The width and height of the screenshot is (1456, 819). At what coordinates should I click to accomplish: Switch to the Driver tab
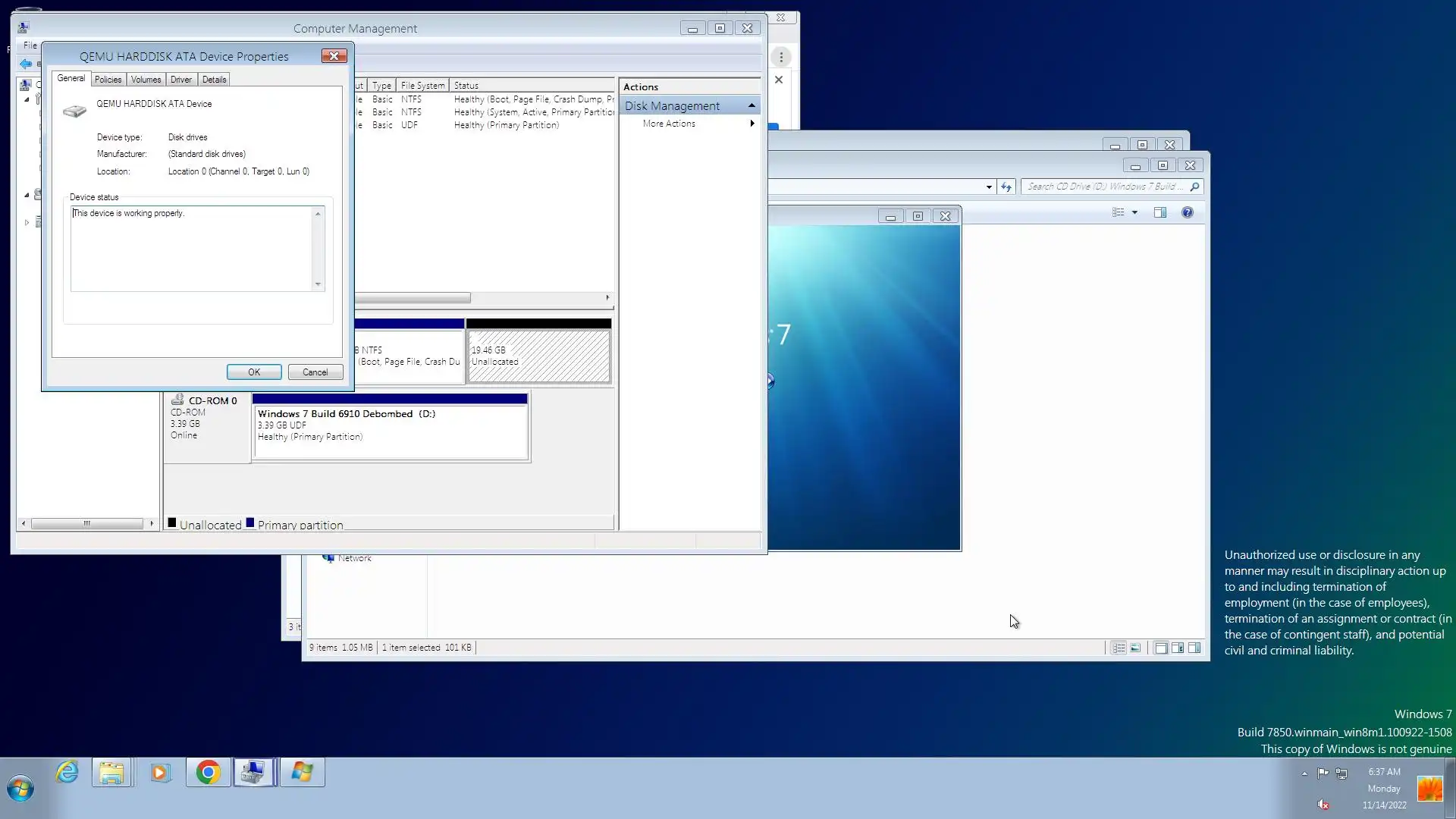[x=180, y=80]
